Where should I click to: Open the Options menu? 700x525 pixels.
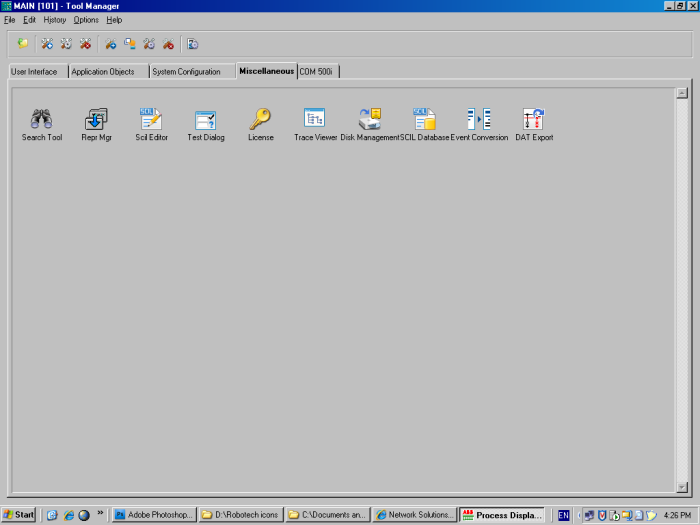(x=86, y=20)
